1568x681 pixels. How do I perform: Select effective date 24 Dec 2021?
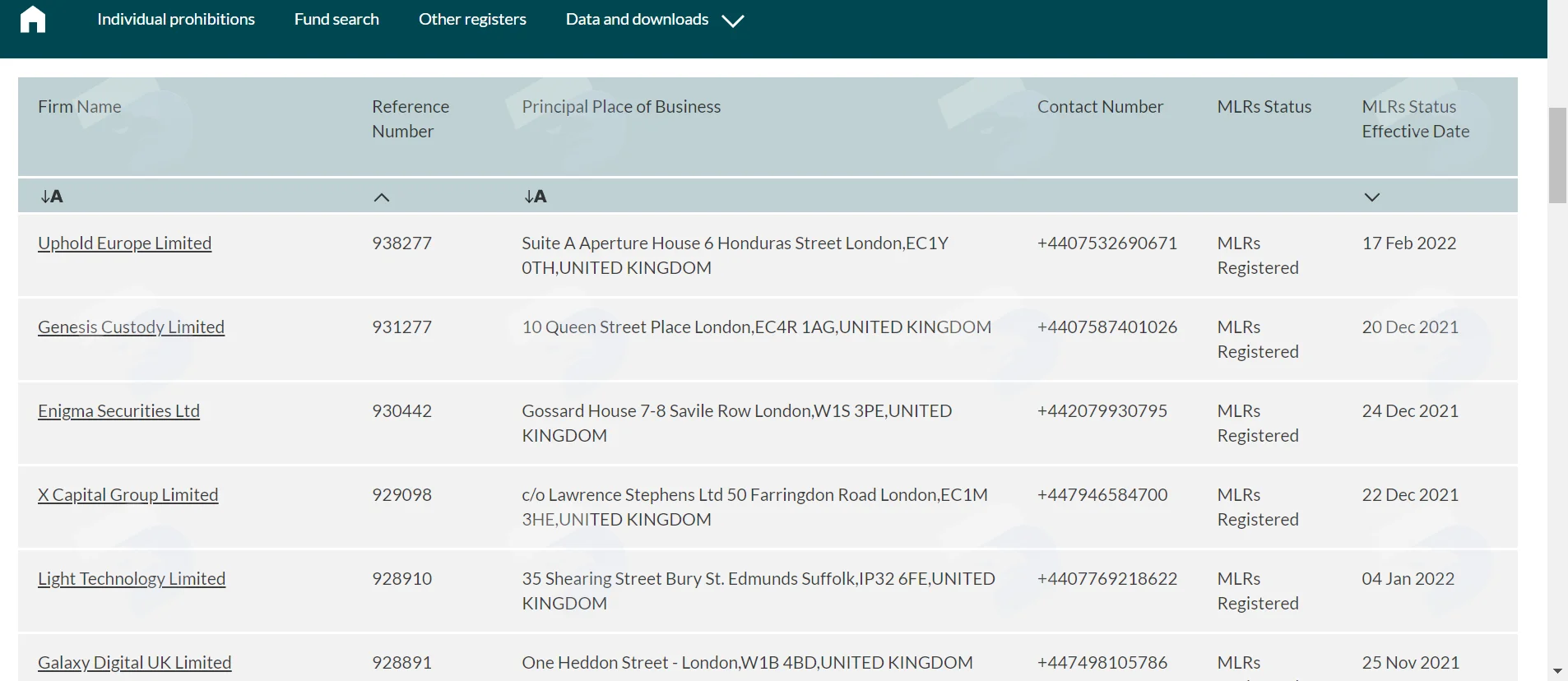[x=1410, y=411]
